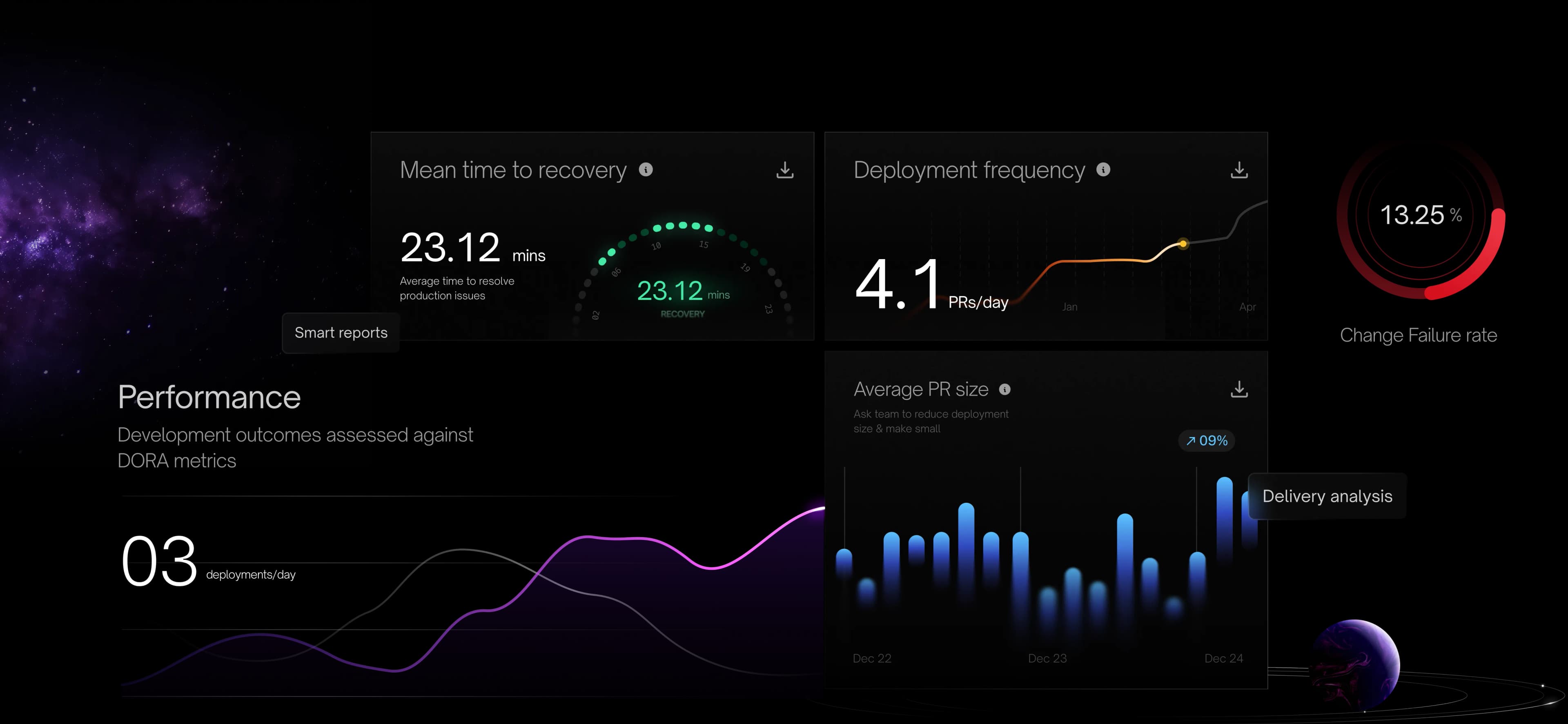The image size is (1568, 724).
Task: Click the Change Failure rate label
Action: coord(1418,335)
